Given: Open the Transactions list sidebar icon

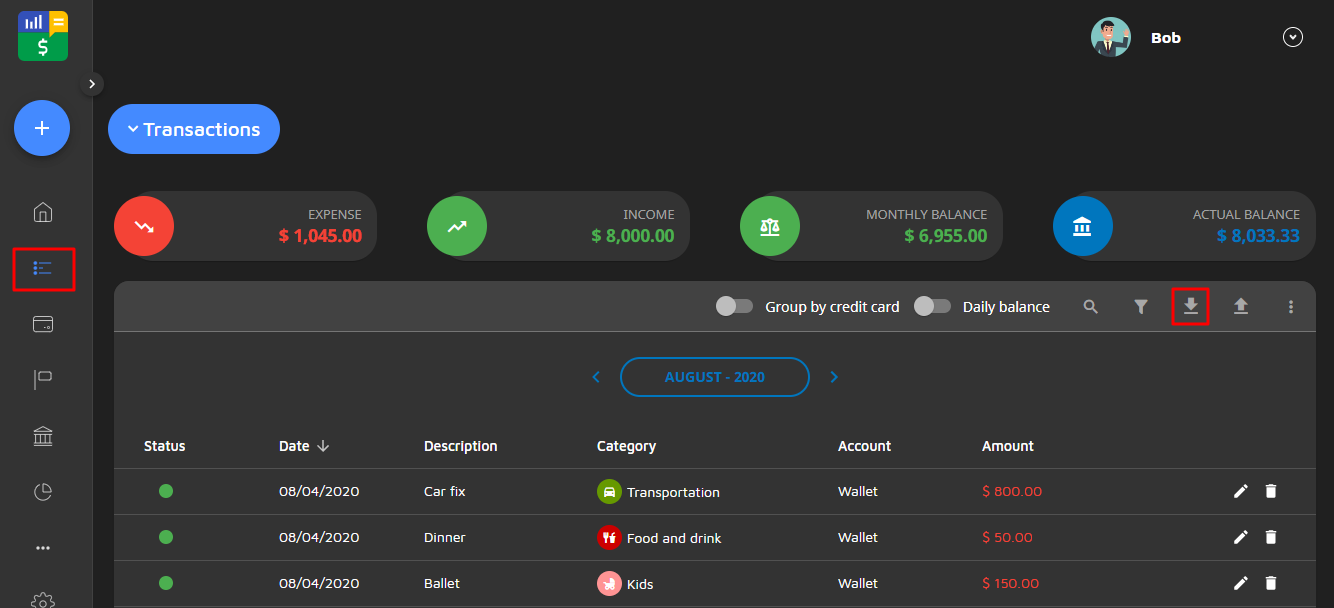Looking at the screenshot, I should (x=43, y=268).
